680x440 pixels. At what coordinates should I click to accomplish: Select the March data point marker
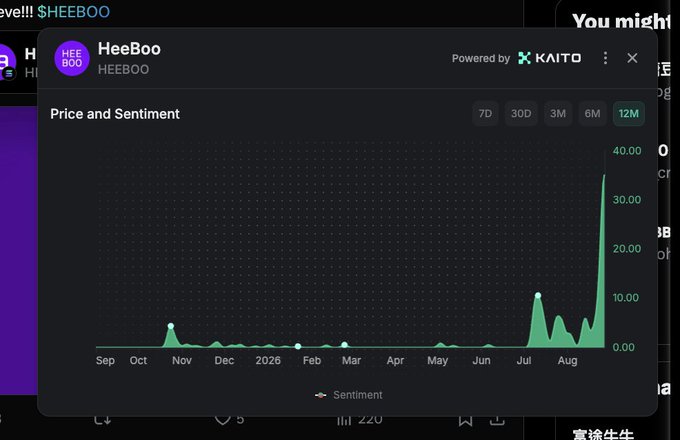tap(344, 345)
